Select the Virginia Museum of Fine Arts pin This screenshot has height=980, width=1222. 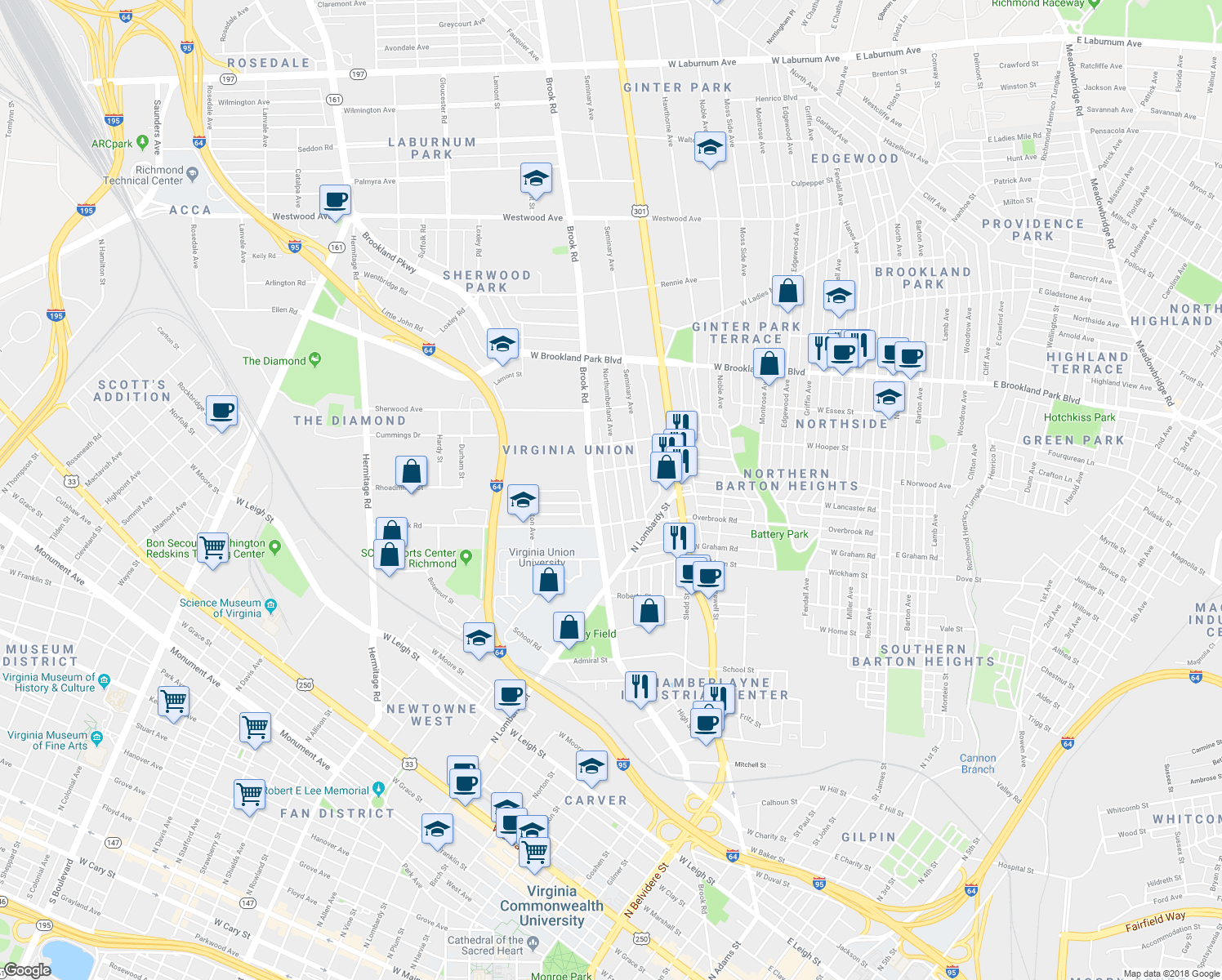(97, 738)
